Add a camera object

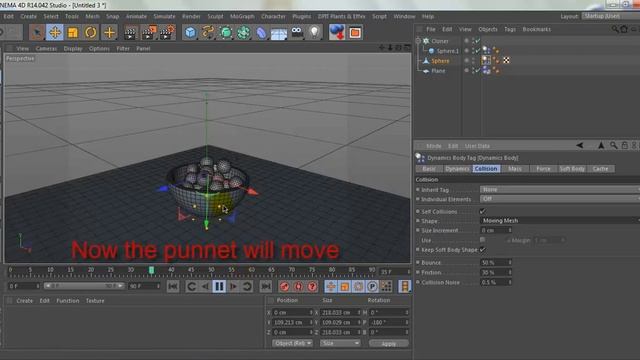pyautogui.click(x=297, y=33)
